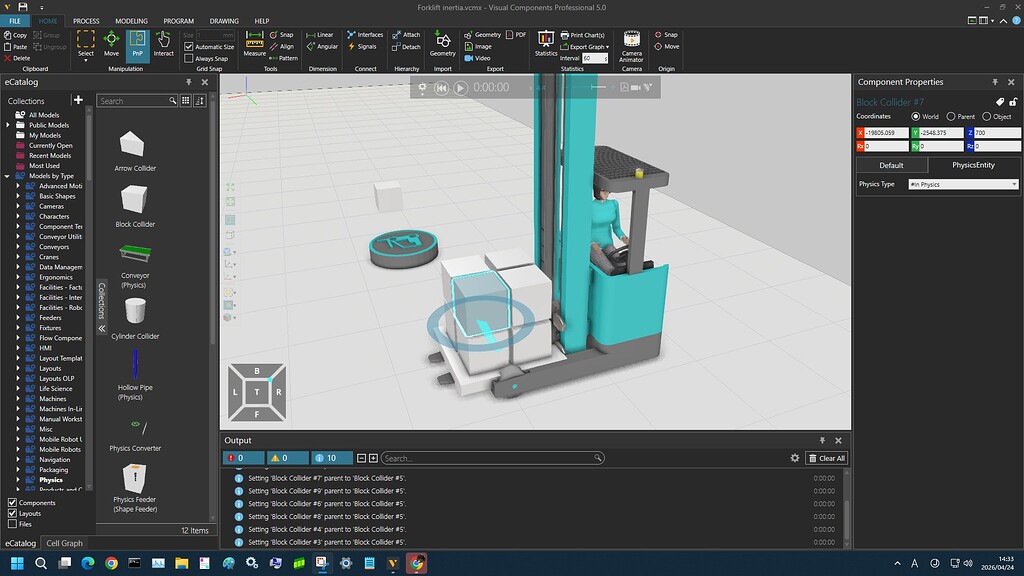Click the eCatalog search box
Screen dimensions: 1024x576
point(137,101)
